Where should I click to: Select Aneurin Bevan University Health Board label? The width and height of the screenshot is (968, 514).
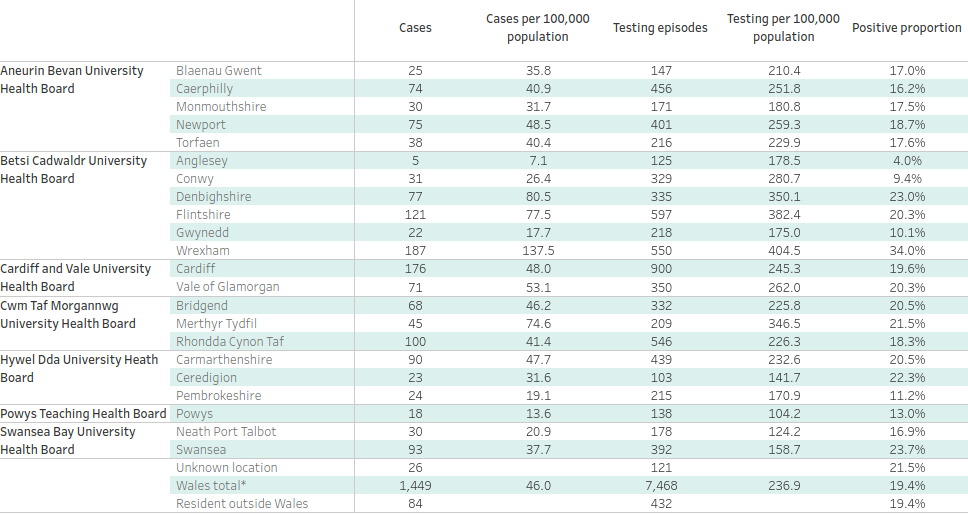pos(72,80)
